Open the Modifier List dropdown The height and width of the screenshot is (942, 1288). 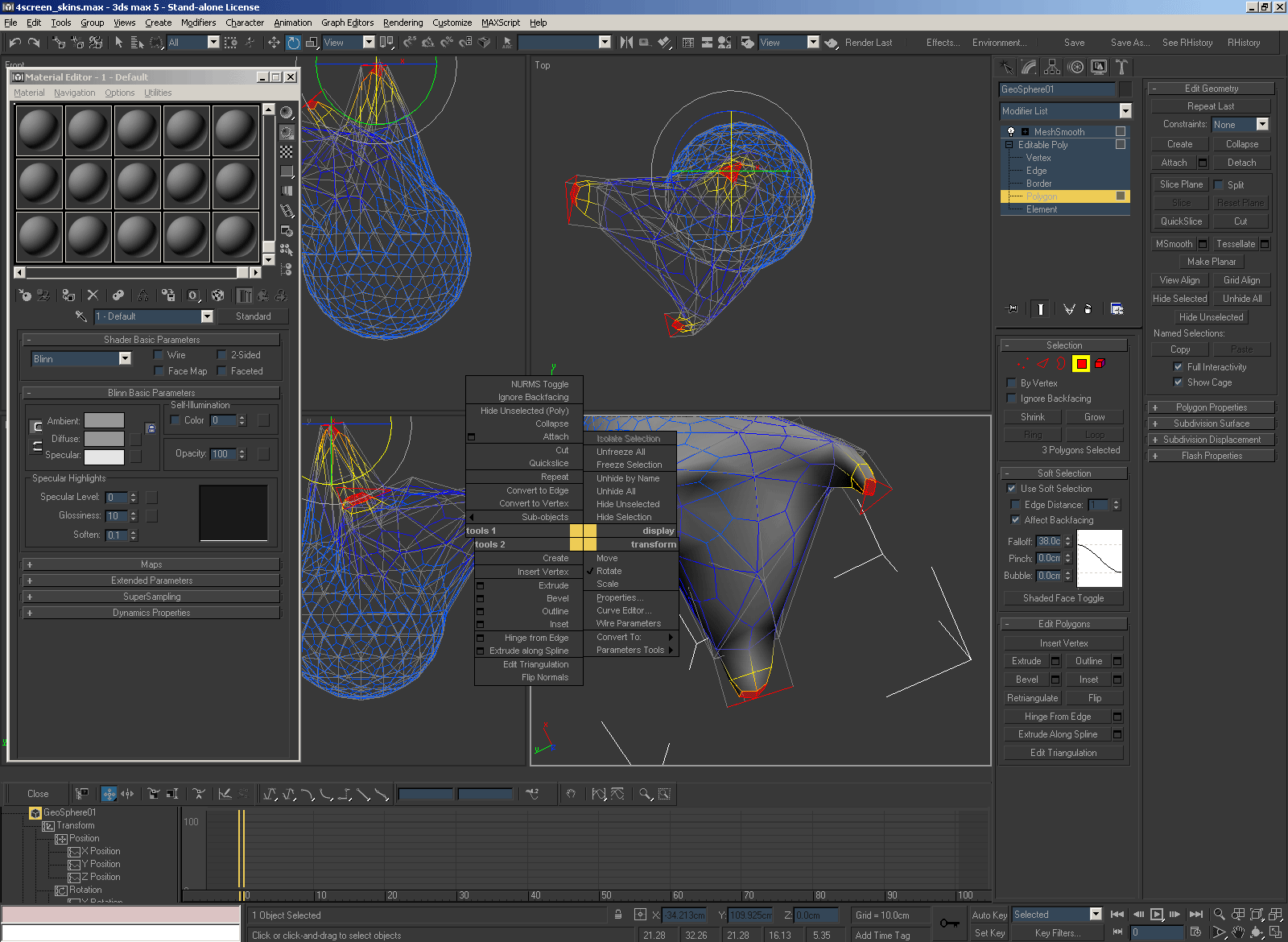(1125, 111)
